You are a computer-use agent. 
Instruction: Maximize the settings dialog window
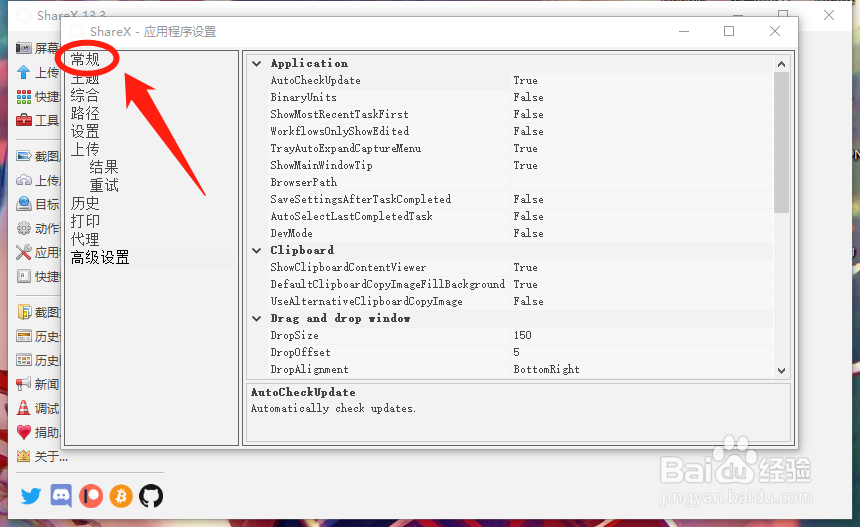(x=729, y=31)
